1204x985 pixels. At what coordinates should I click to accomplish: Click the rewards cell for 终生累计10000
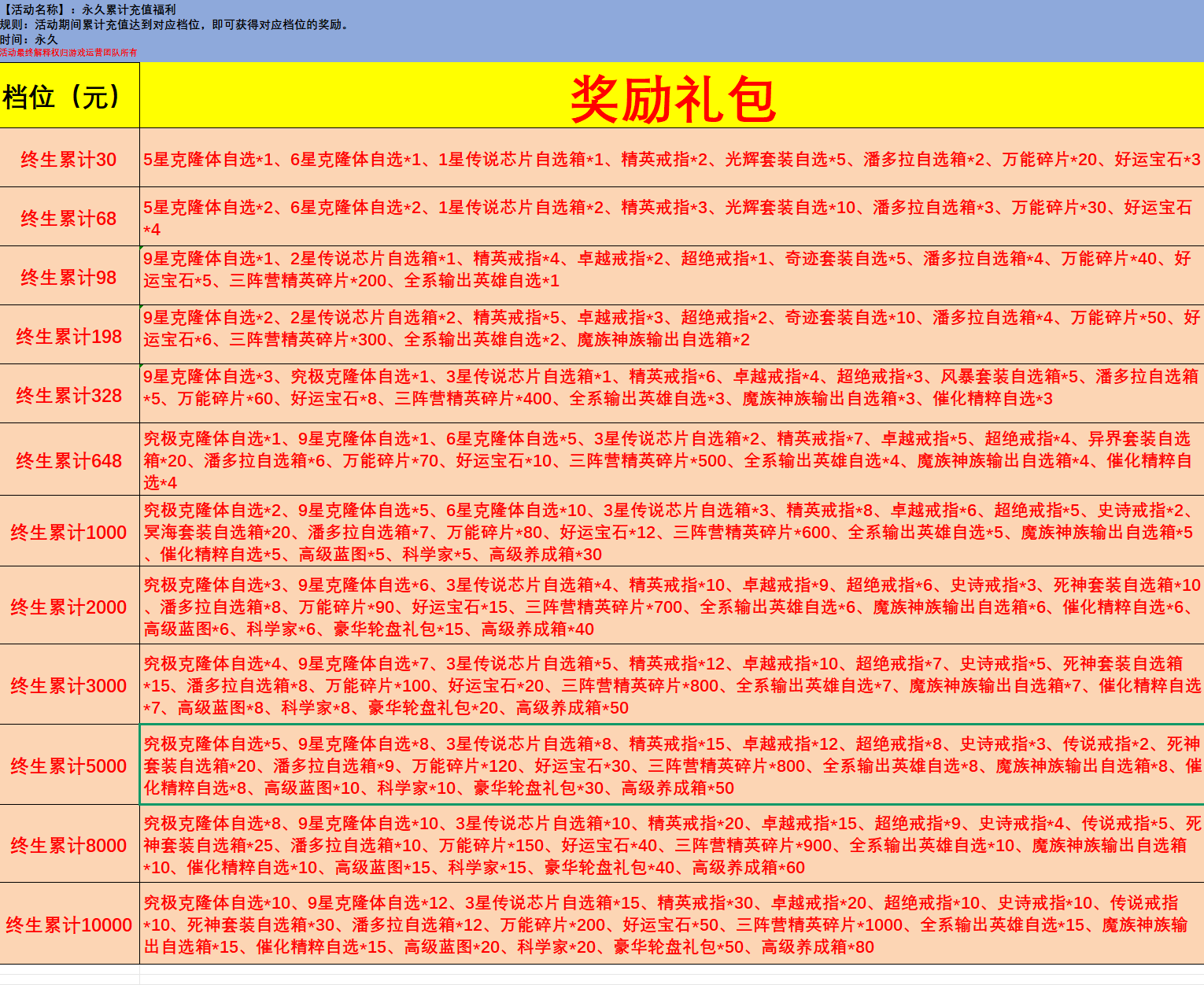671,924
